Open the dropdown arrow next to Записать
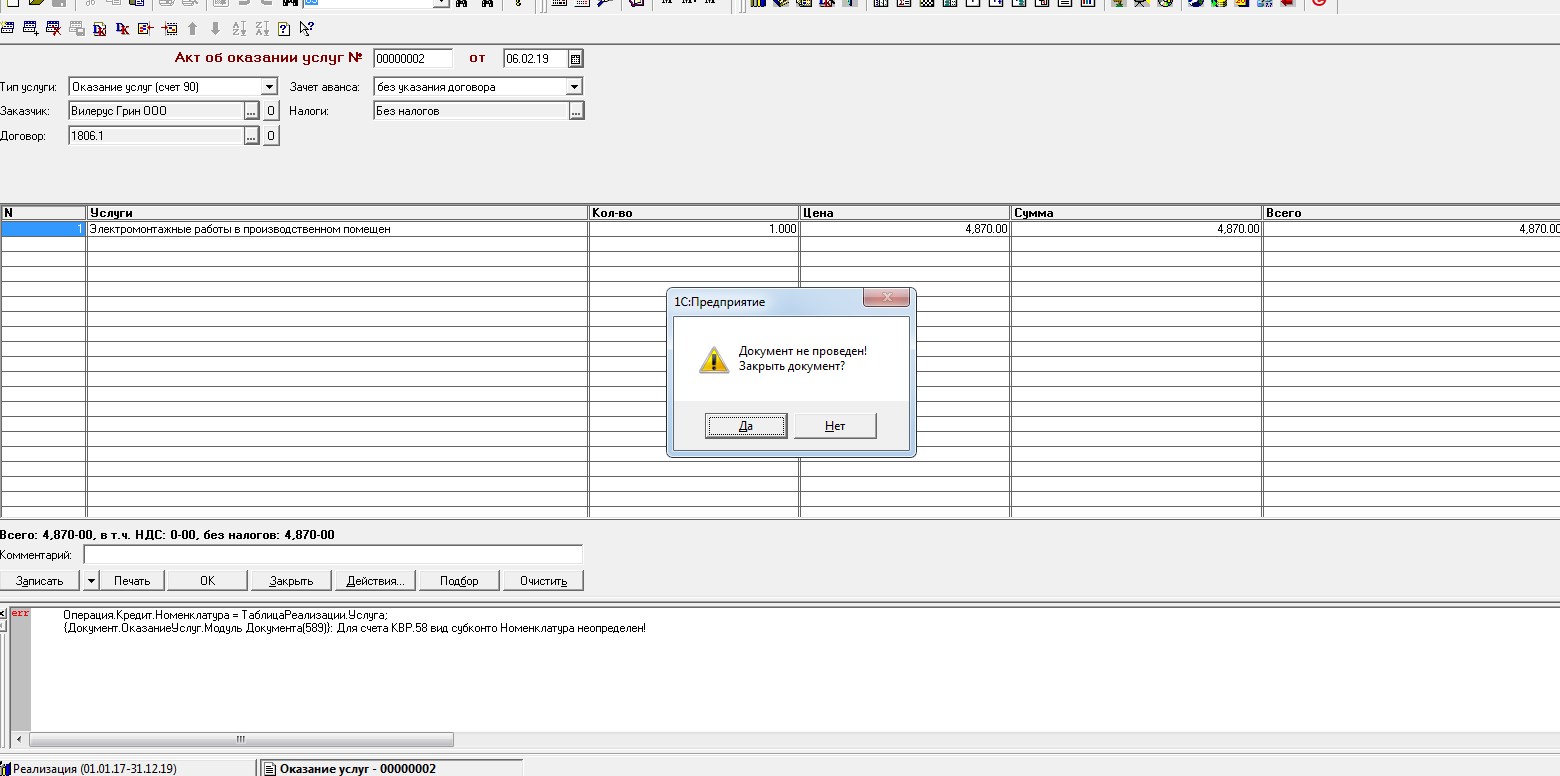Screen dimensions: 1560x776 click(91, 581)
